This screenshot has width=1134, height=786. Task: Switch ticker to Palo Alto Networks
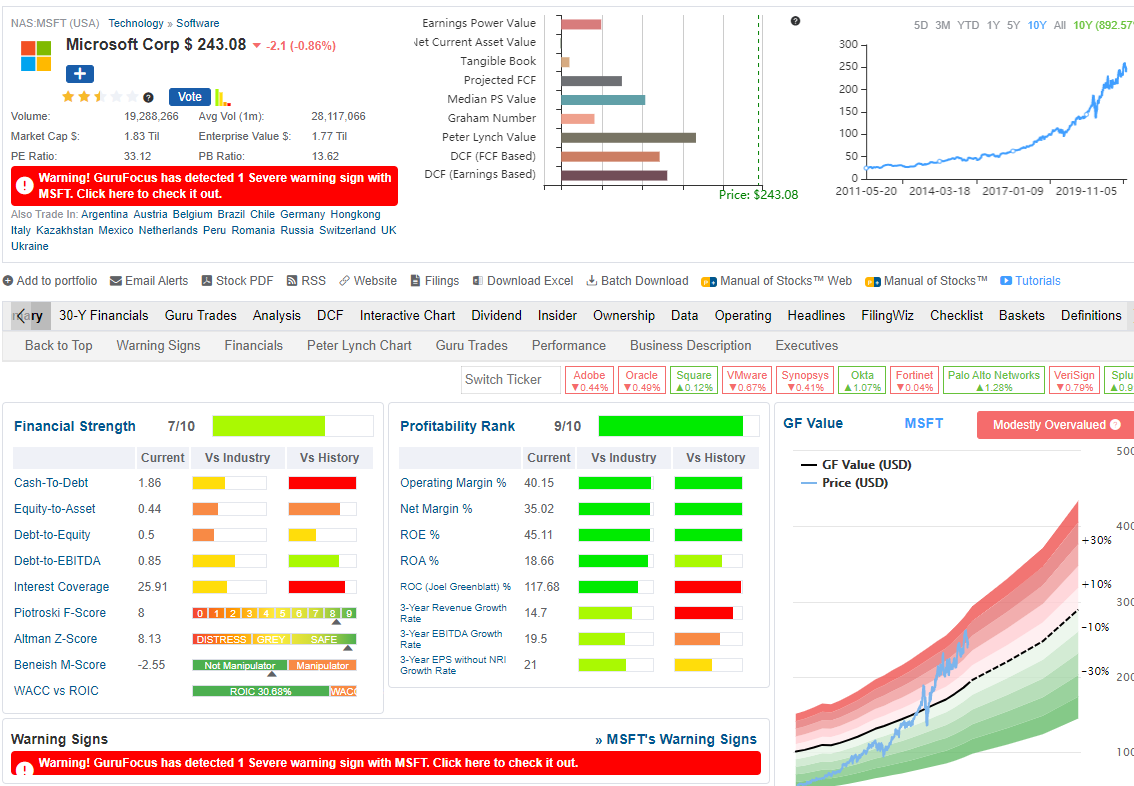pyautogui.click(x=994, y=380)
